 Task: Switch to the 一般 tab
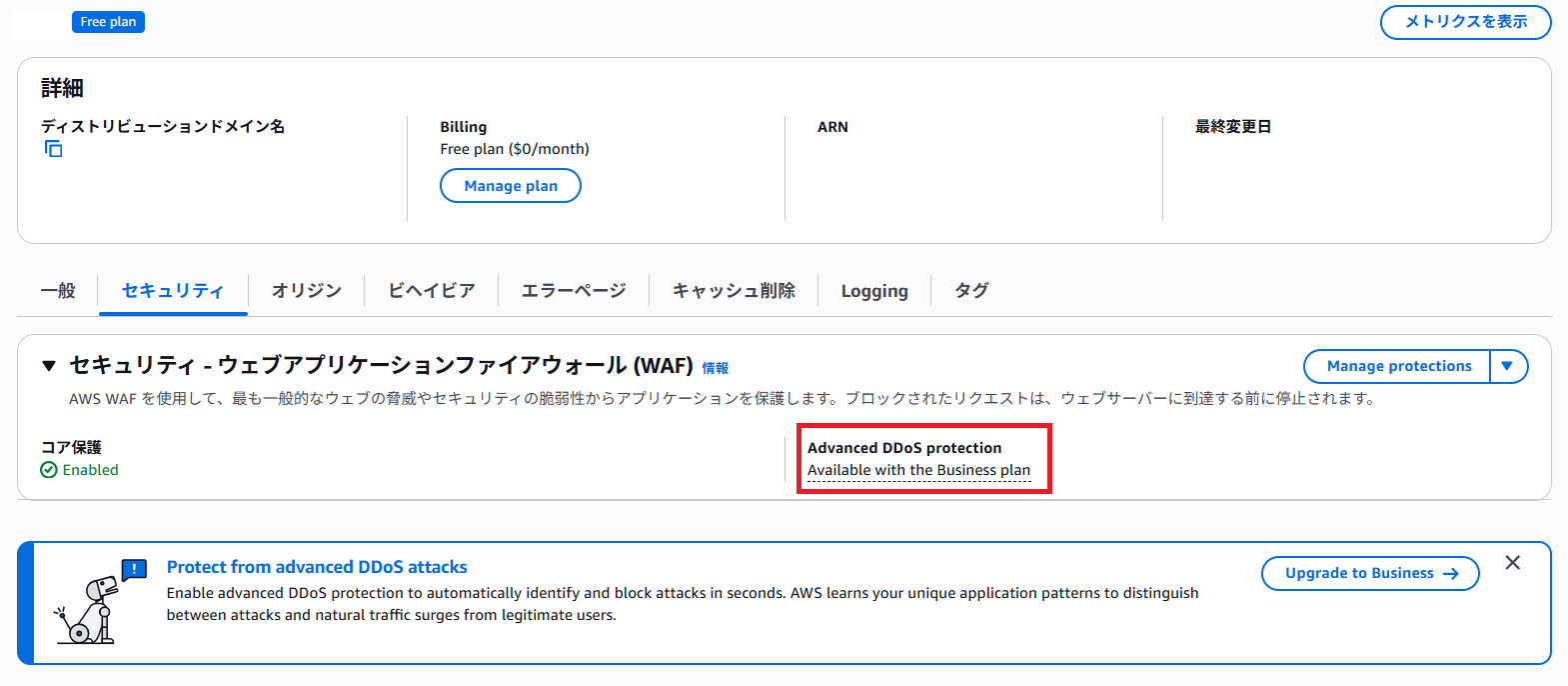tap(58, 291)
